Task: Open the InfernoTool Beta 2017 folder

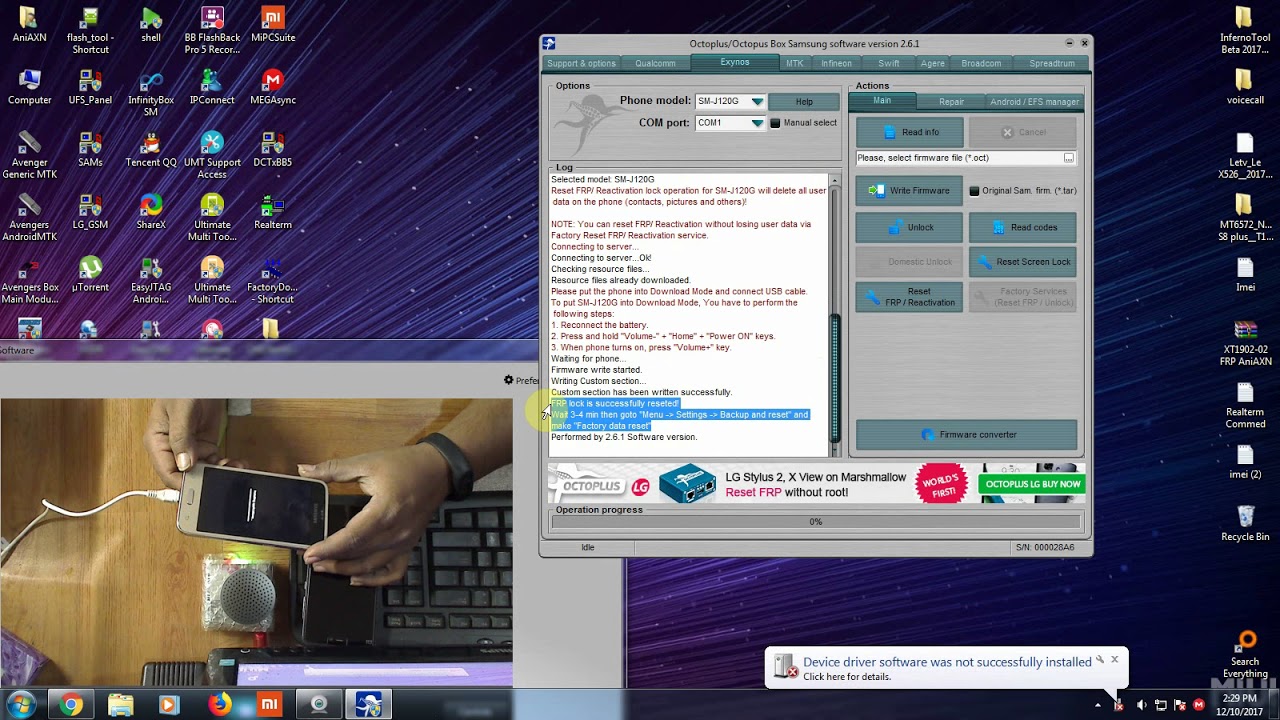Action: click(x=1245, y=31)
